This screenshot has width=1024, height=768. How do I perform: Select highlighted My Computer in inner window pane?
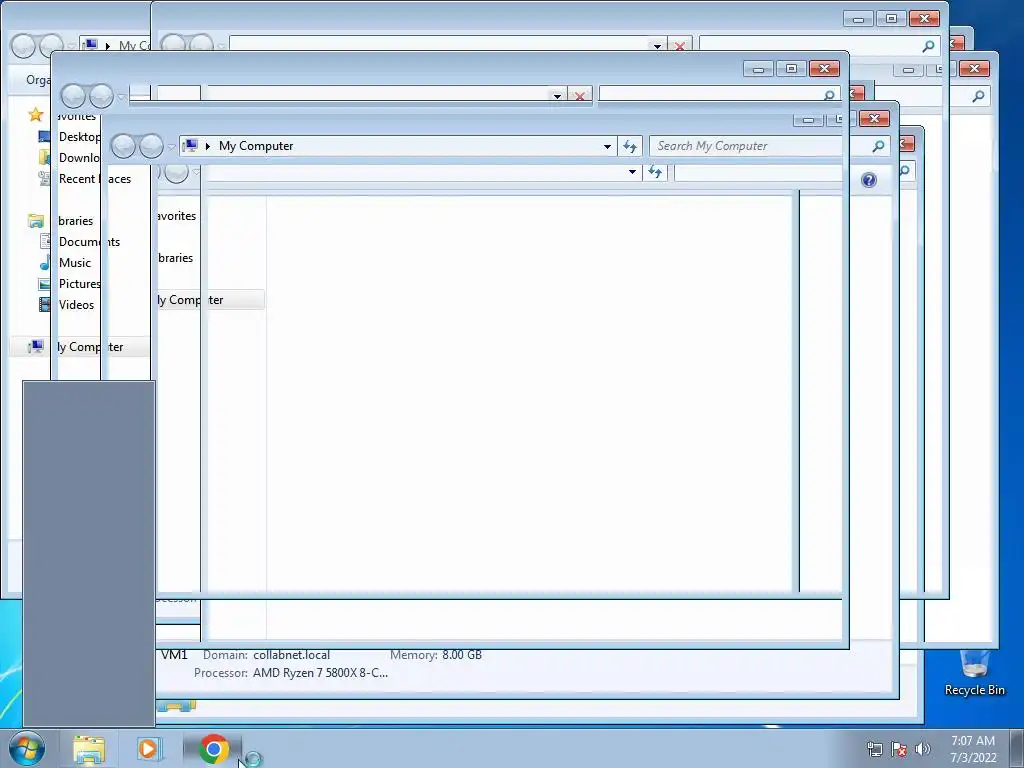210,300
